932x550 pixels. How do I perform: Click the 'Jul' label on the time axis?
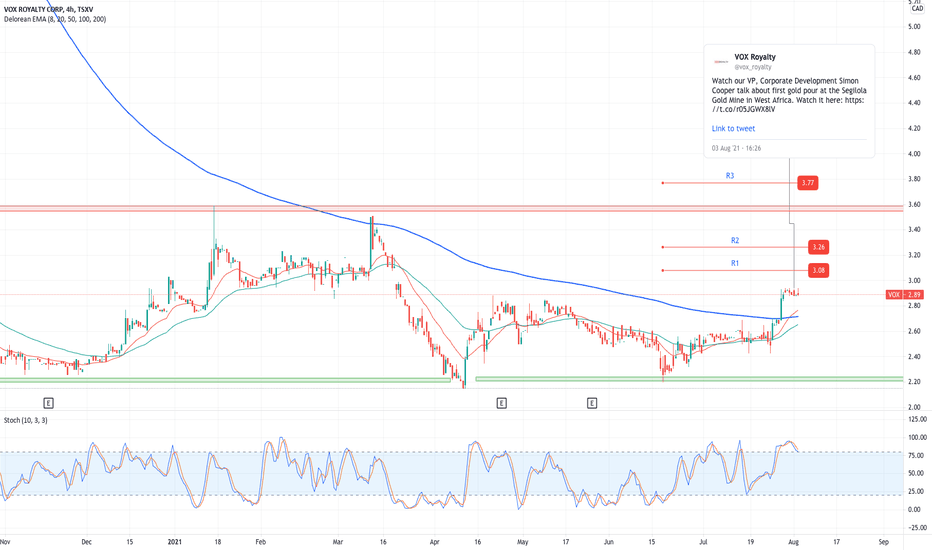[703, 542]
